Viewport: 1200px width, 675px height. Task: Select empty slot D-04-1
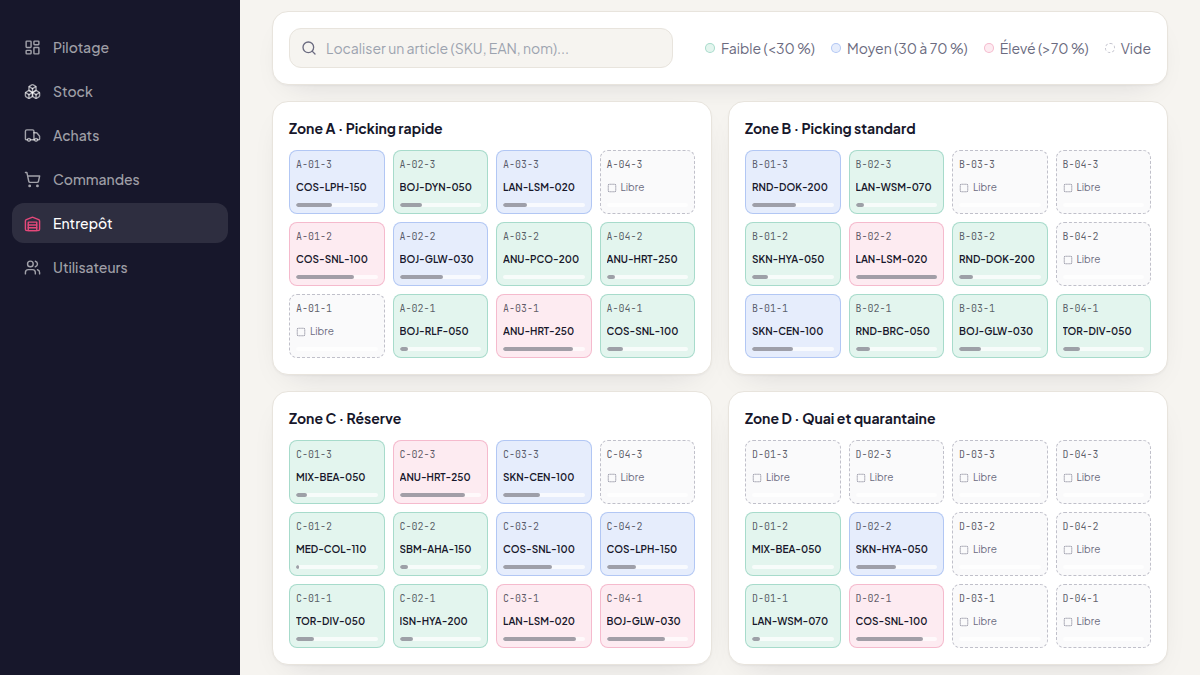(x=1103, y=616)
